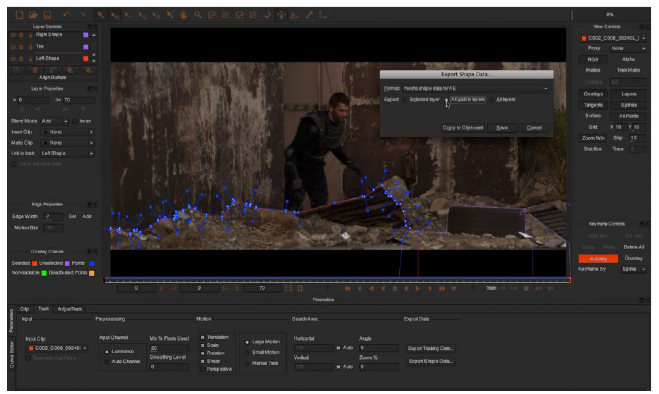The image size is (659, 394).
Task: Click the Align Surface button
Action: coord(53,77)
